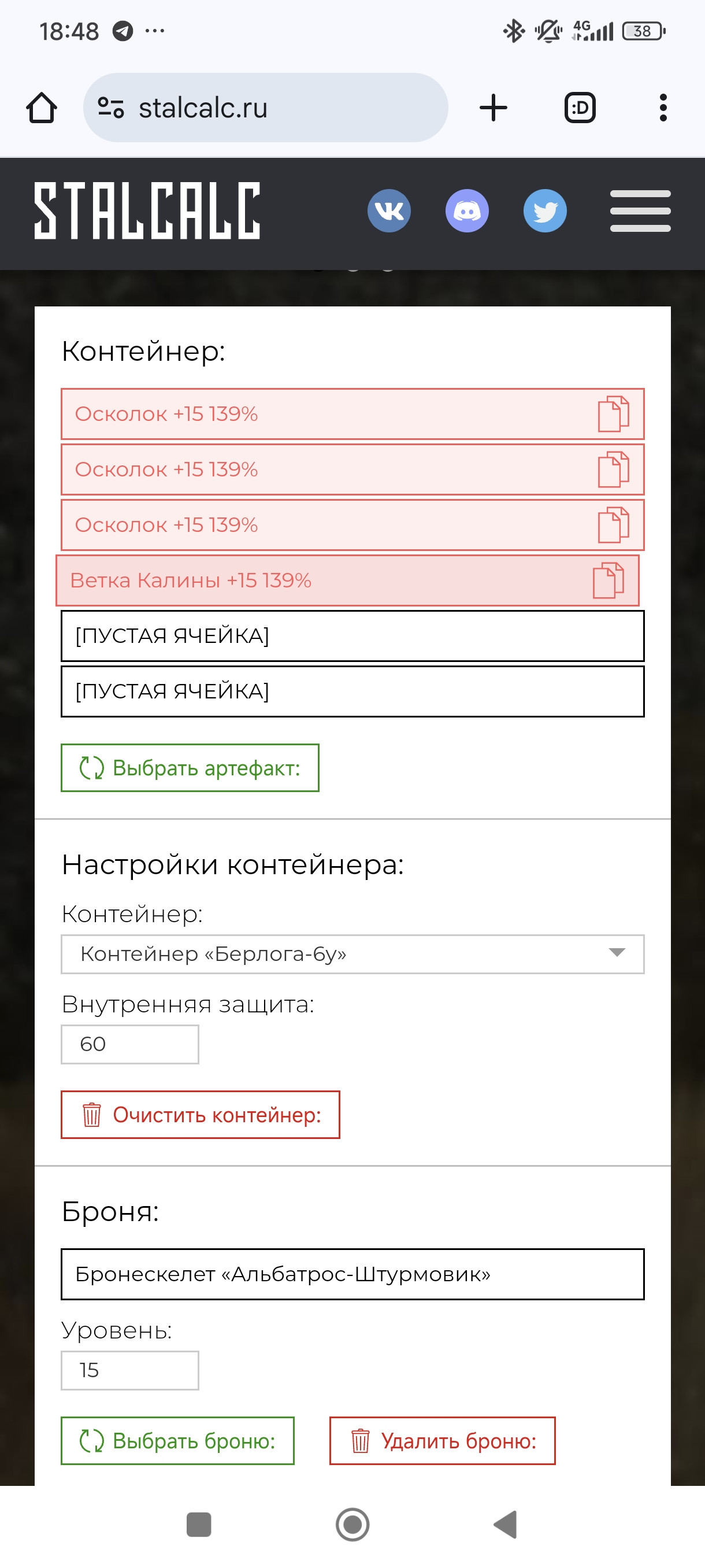
Task: Focus the Уровень input with 15
Action: point(129,1370)
